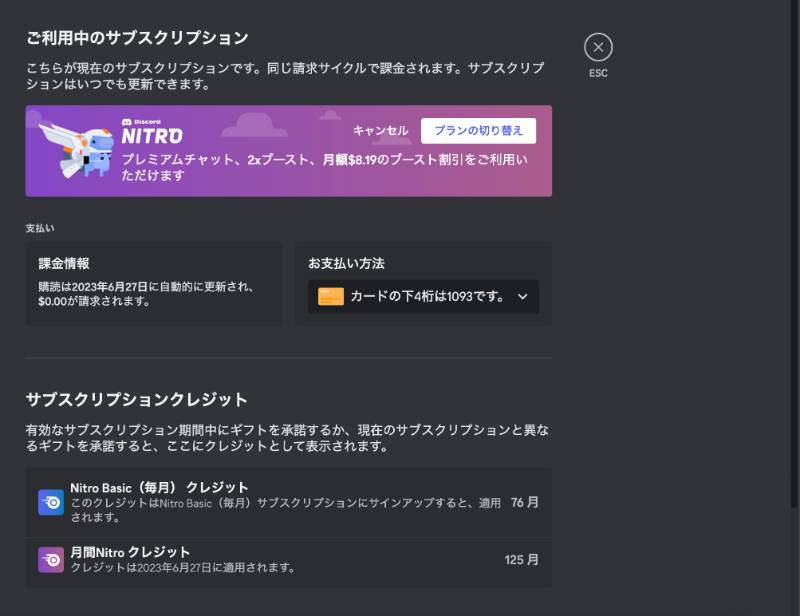Viewport: 800px width, 616px height.
Task: Click the Wumpus mascot illustration on the banner
Action: coord(77,150)
